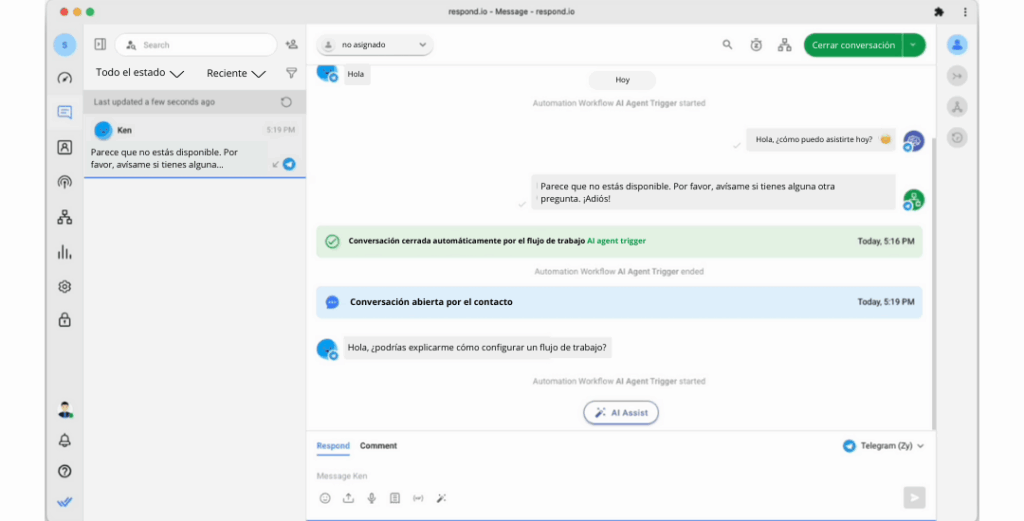Click the 'Conversación abierta por el contacto' banner
The image size is (1024, 521).
619,302
